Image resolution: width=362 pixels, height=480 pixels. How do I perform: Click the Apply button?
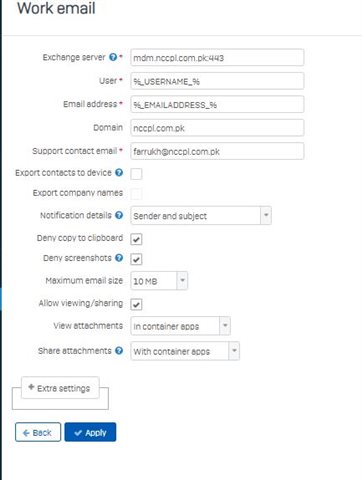coord(90,432)
